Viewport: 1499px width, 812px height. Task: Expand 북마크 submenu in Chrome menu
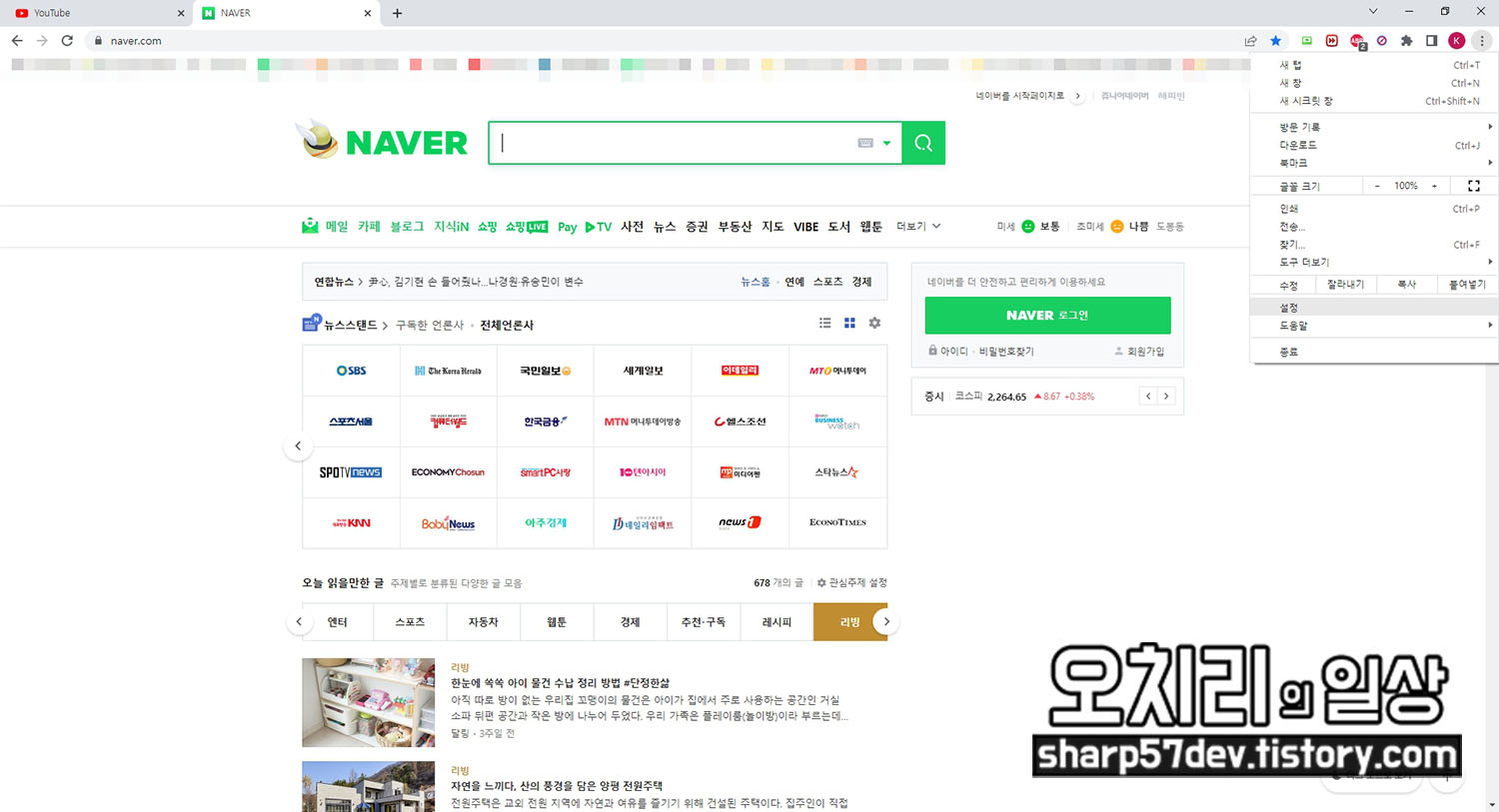click(1374, 163)
